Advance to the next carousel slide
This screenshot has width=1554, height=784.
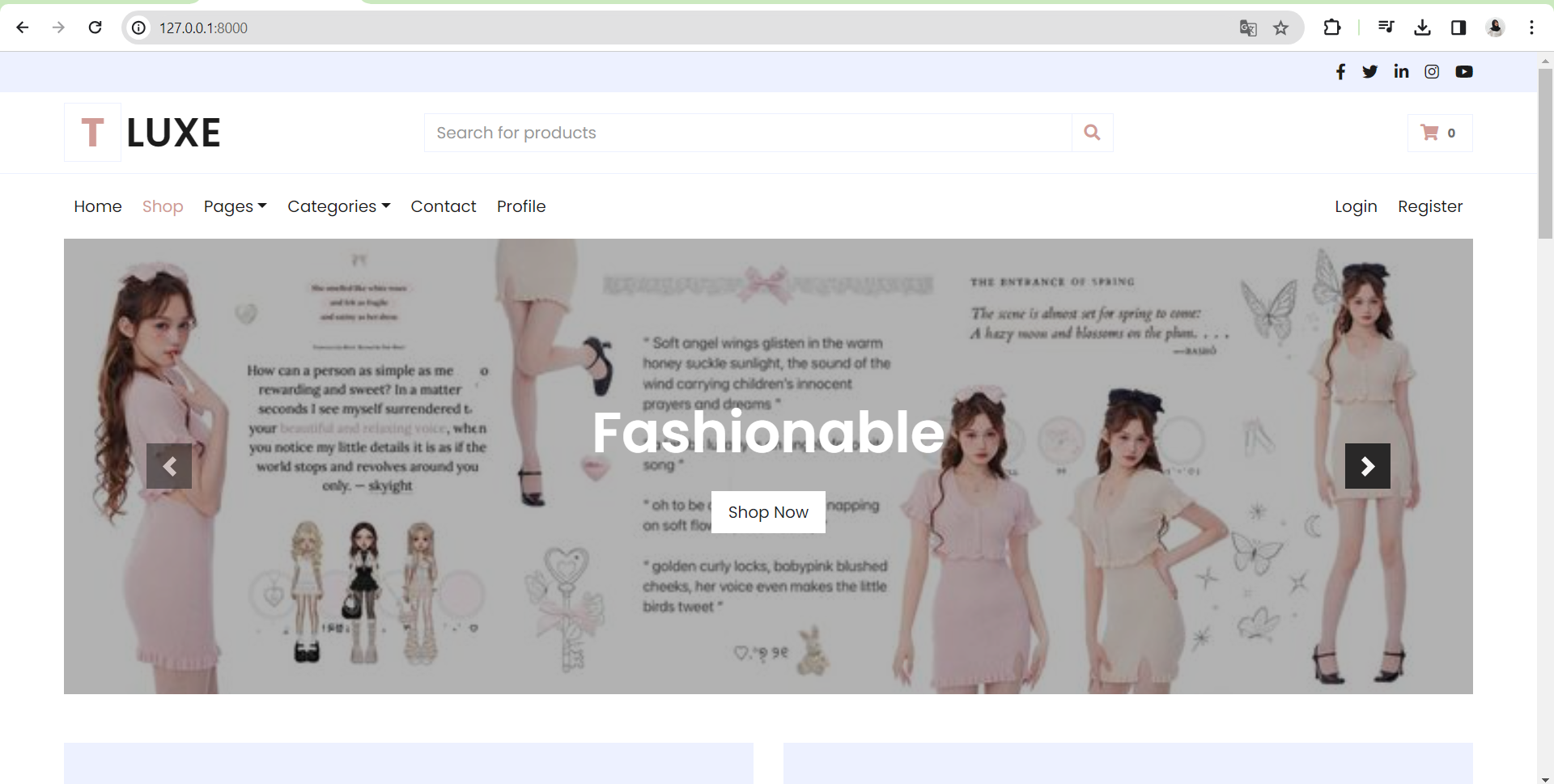pos(1367,466)
